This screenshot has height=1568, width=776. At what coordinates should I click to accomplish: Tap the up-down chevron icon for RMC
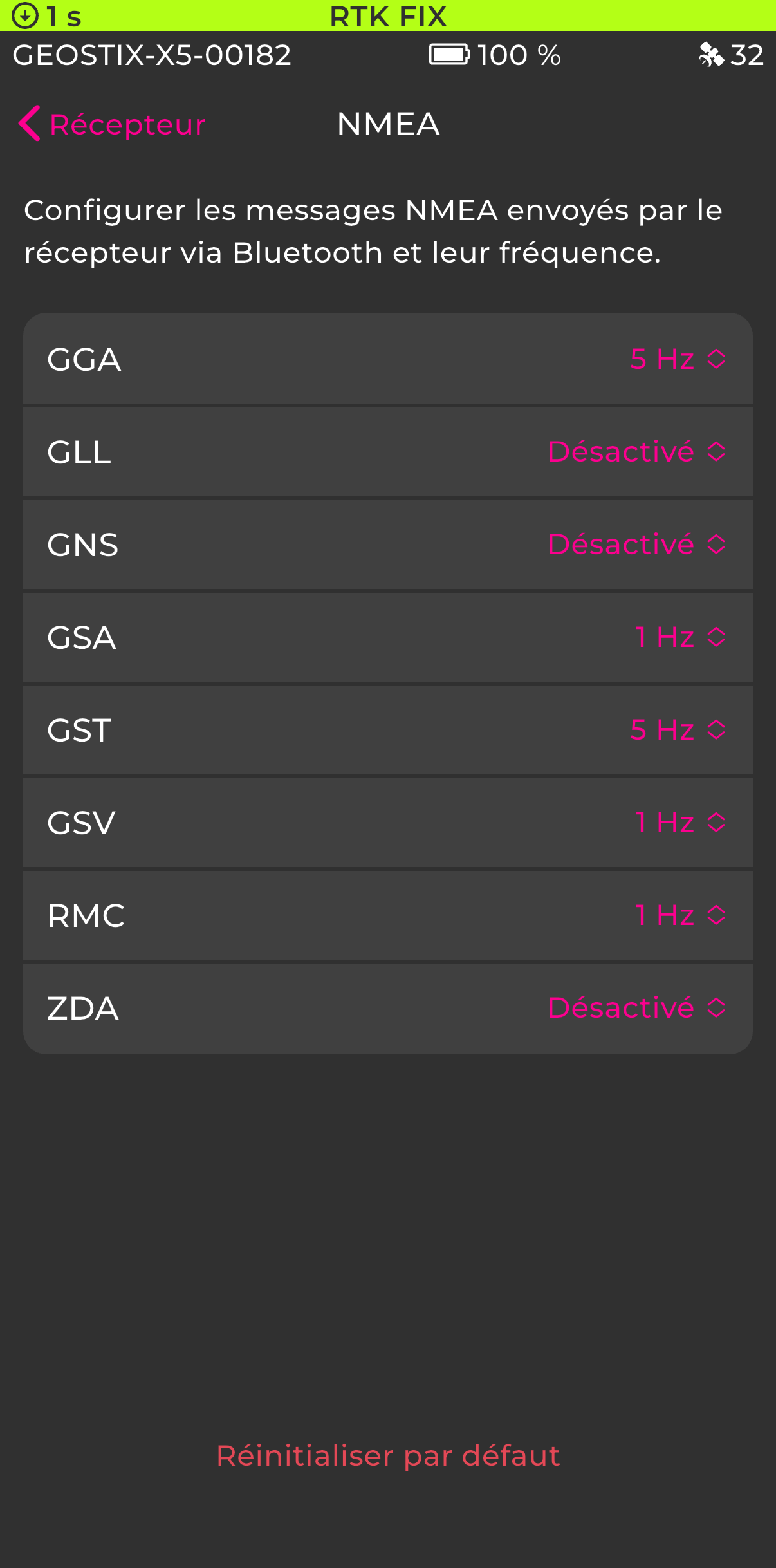(716, 915)
